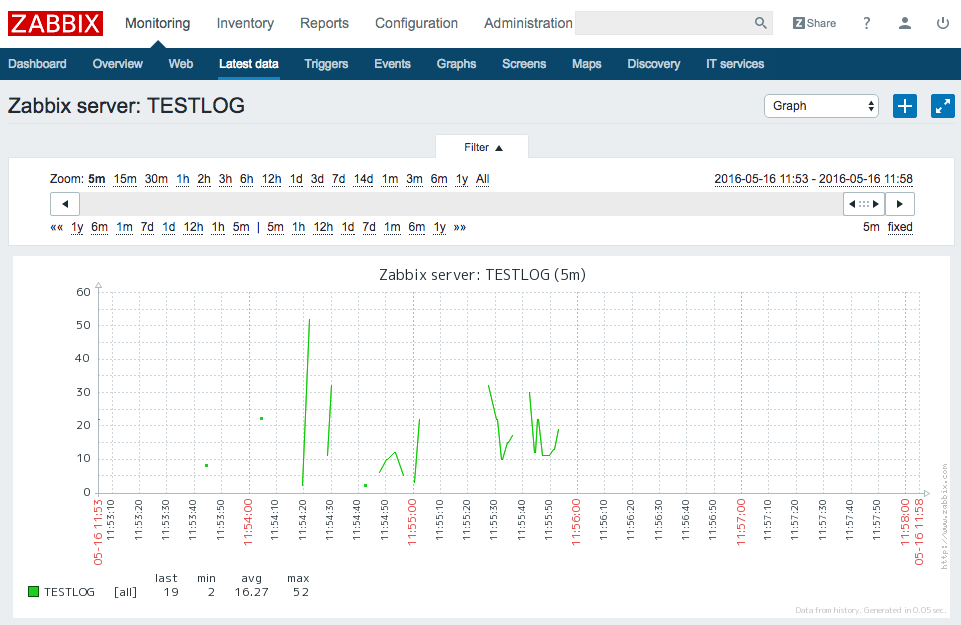Open the Inventory menu

pos(245,23)
